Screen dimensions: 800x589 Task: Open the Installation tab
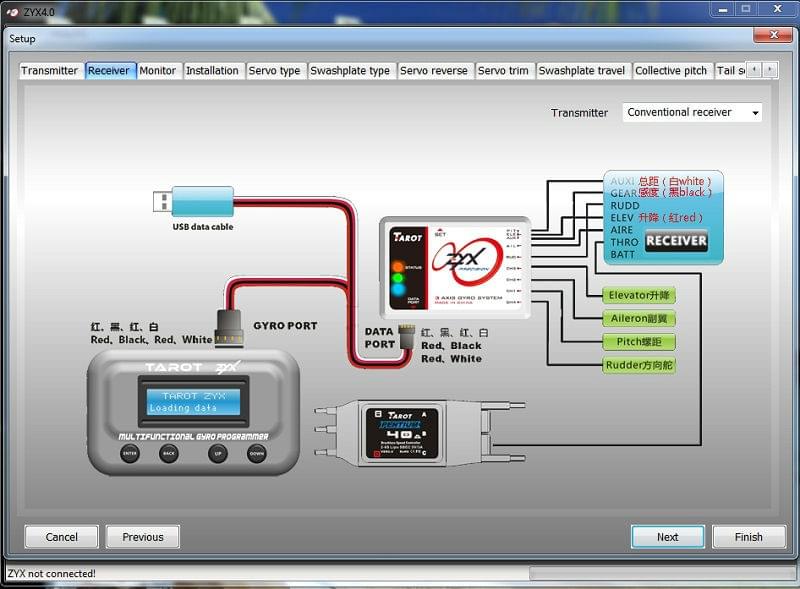212,70
